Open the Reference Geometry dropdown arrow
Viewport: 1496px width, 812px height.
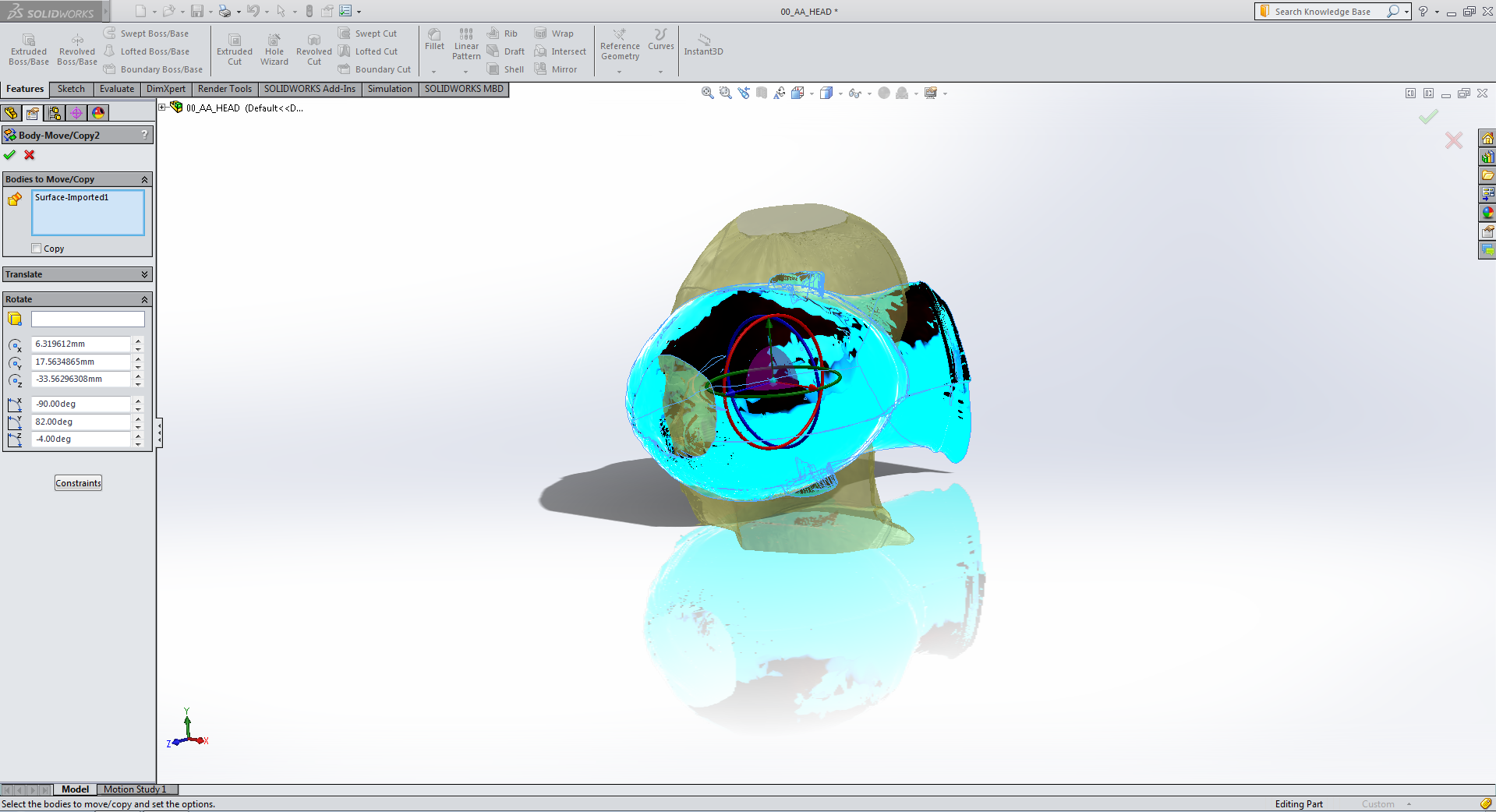(x=620, y=72)
